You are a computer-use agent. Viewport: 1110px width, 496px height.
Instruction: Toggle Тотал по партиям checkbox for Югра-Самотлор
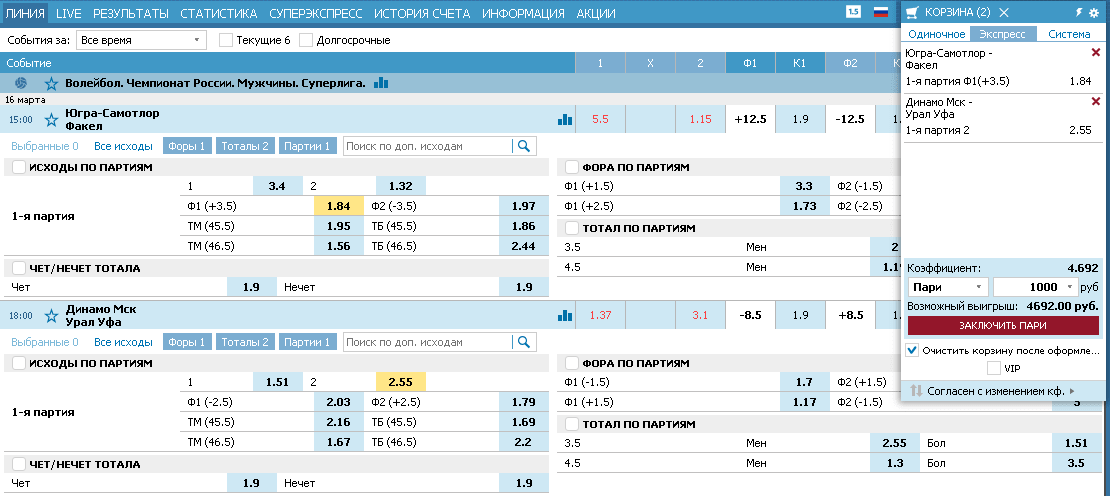click(x=572, y=228)
